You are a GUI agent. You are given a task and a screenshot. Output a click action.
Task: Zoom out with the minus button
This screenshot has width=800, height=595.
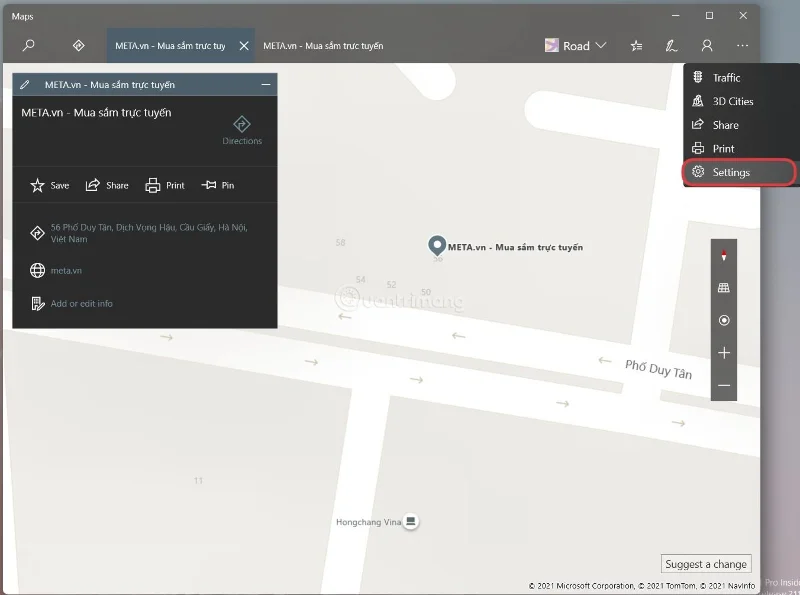point(723,385)
